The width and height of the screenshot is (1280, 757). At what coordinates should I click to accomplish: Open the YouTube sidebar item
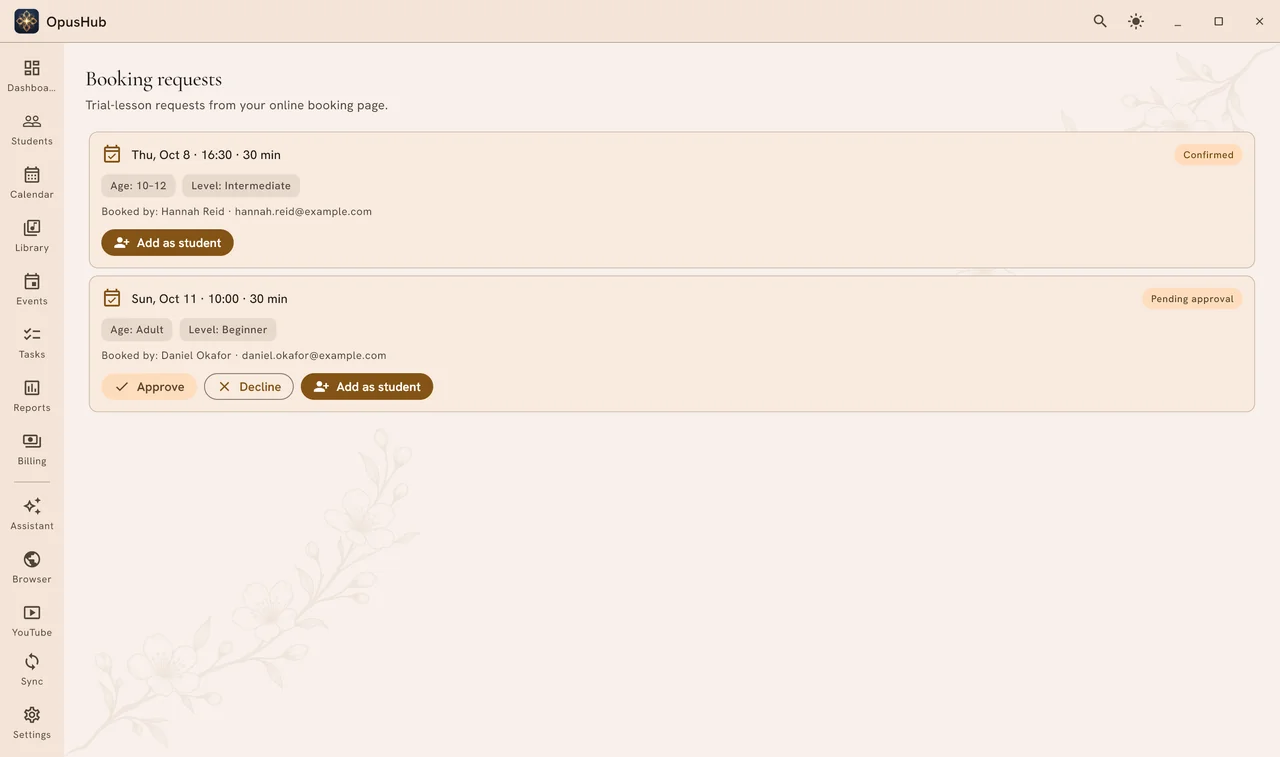point(32,620)
